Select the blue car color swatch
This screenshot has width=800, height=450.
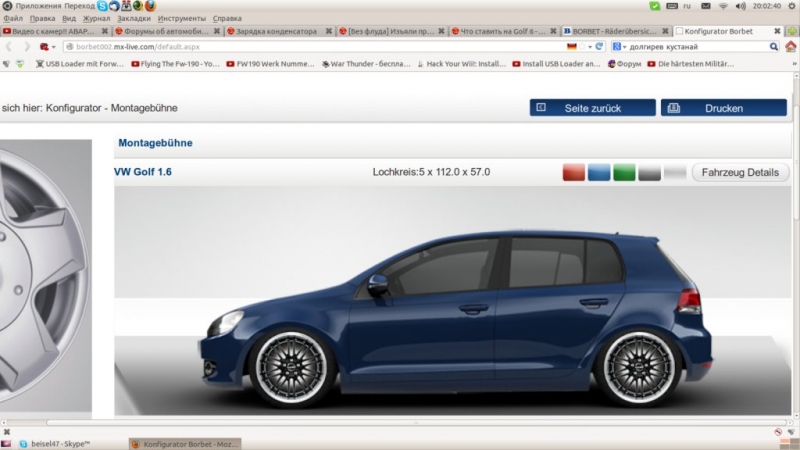[599, 172]
